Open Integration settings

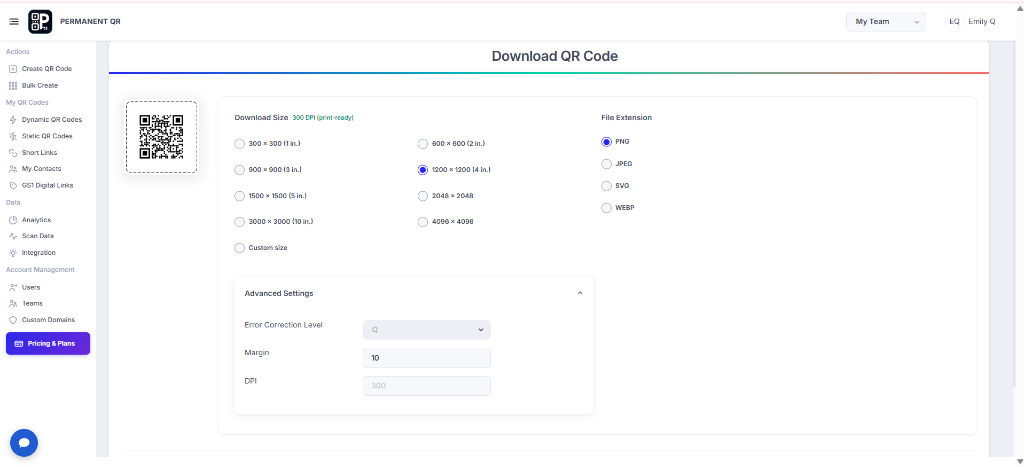(x=39, y=253)
